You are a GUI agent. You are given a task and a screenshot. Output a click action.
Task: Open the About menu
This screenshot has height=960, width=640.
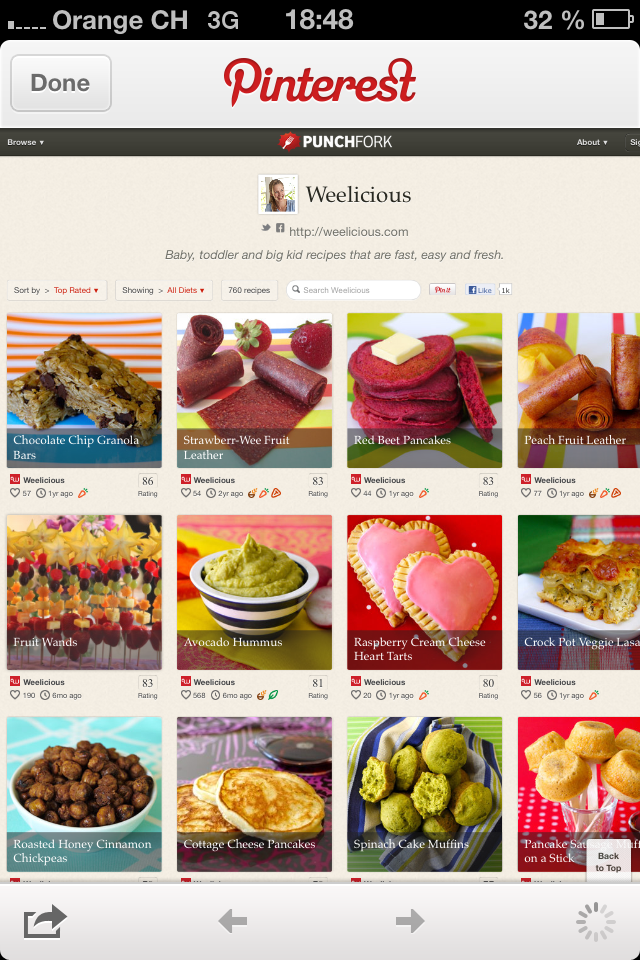point(592,142)
